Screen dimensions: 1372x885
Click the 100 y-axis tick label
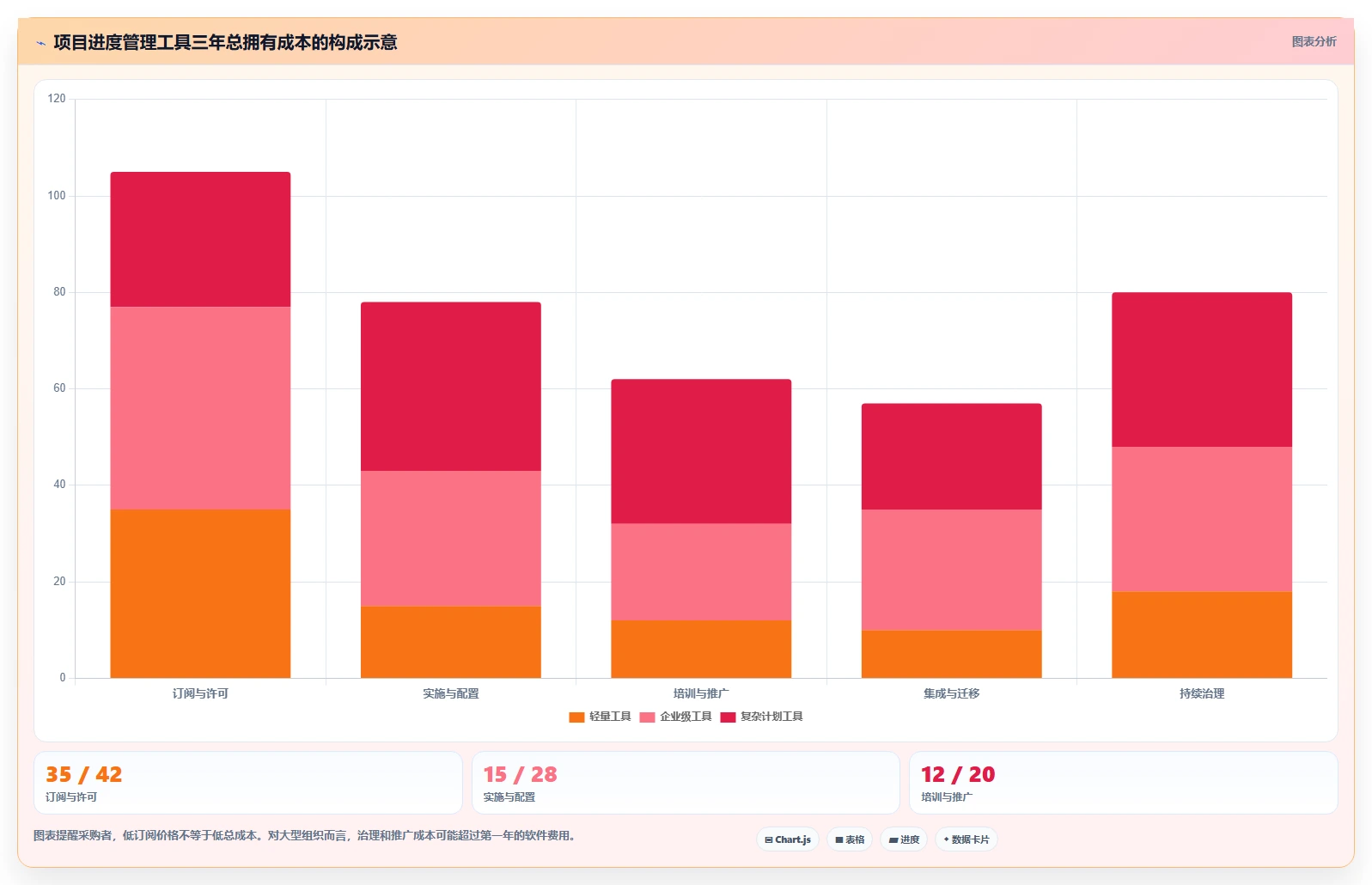[57, 196]
